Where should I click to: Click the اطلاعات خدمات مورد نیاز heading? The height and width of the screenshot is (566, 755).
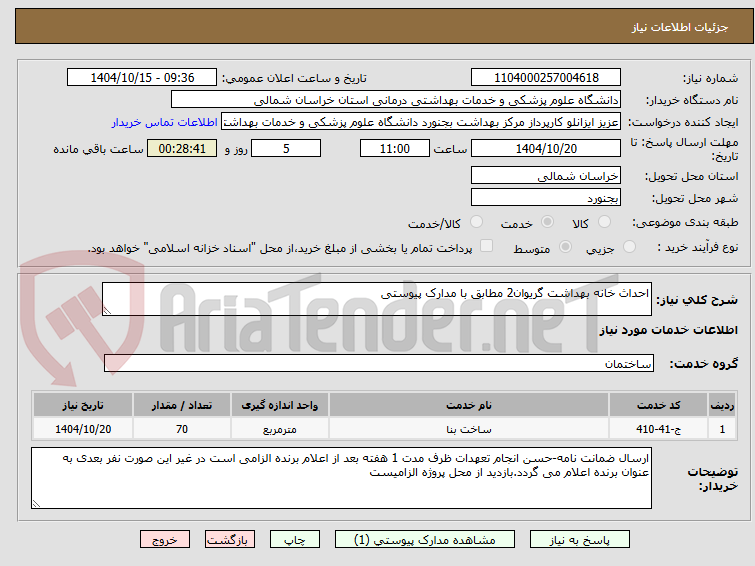click(668, 330)
